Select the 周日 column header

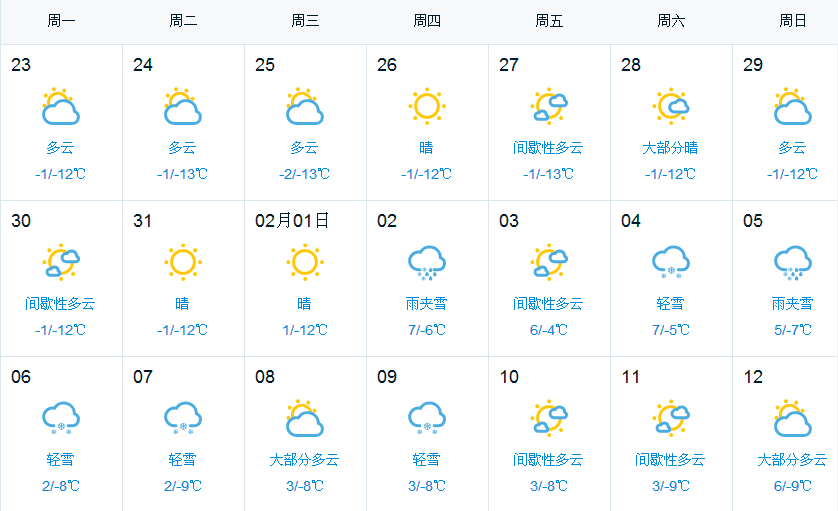[793, 21]
